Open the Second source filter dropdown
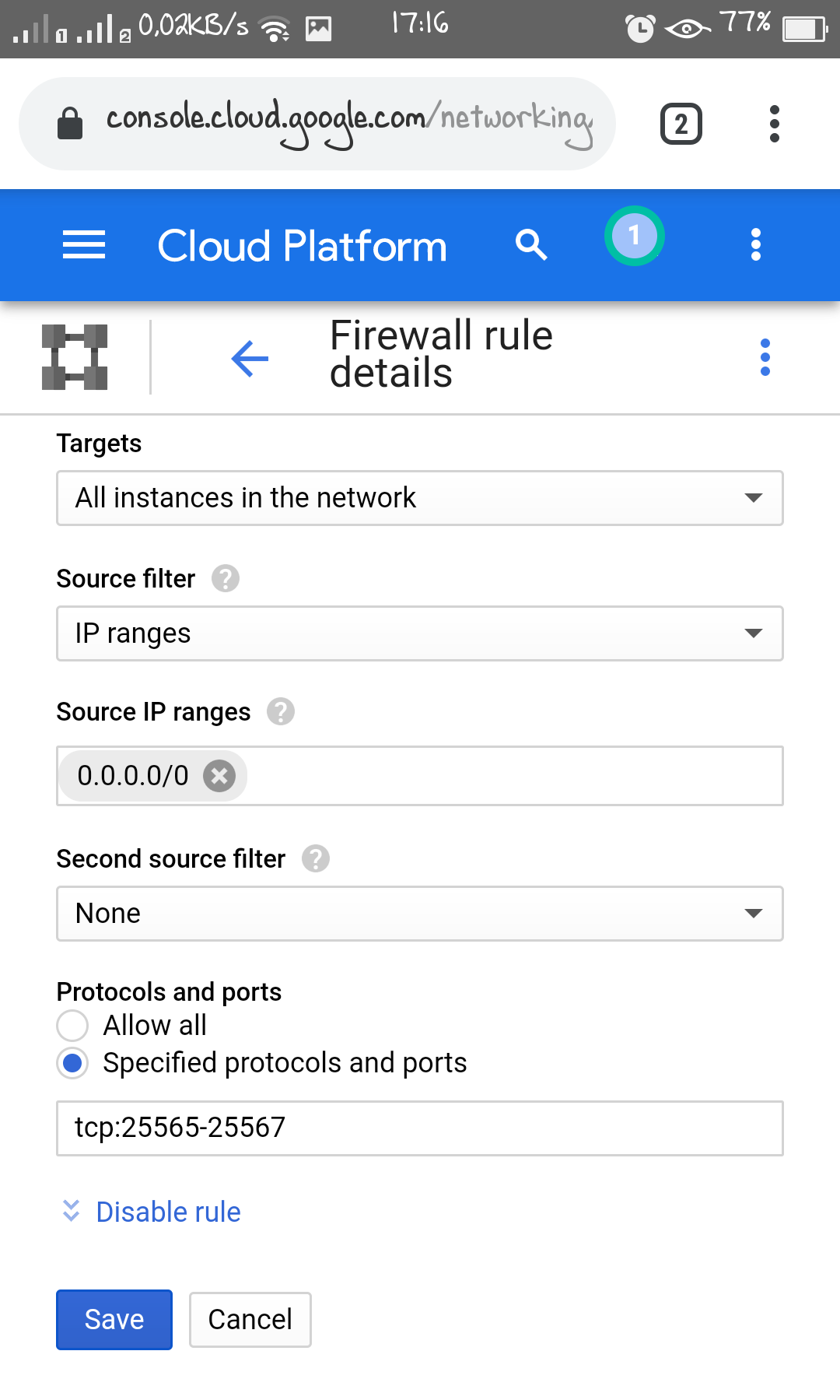 419,914
